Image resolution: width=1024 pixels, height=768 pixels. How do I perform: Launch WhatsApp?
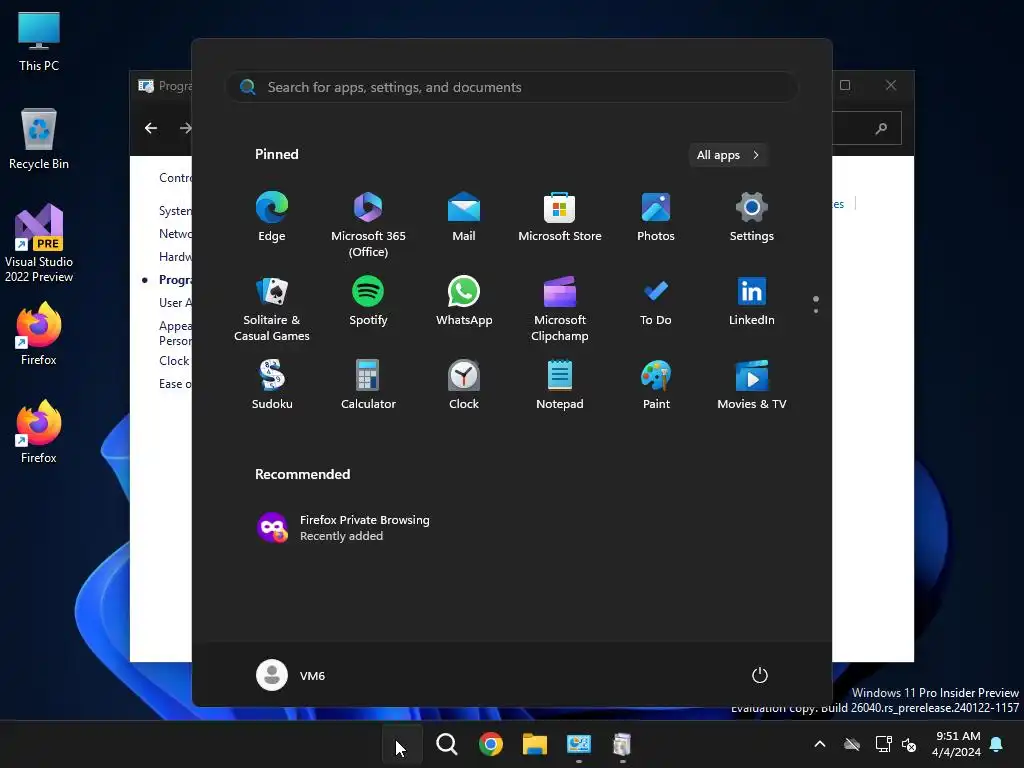pos(464,301)
